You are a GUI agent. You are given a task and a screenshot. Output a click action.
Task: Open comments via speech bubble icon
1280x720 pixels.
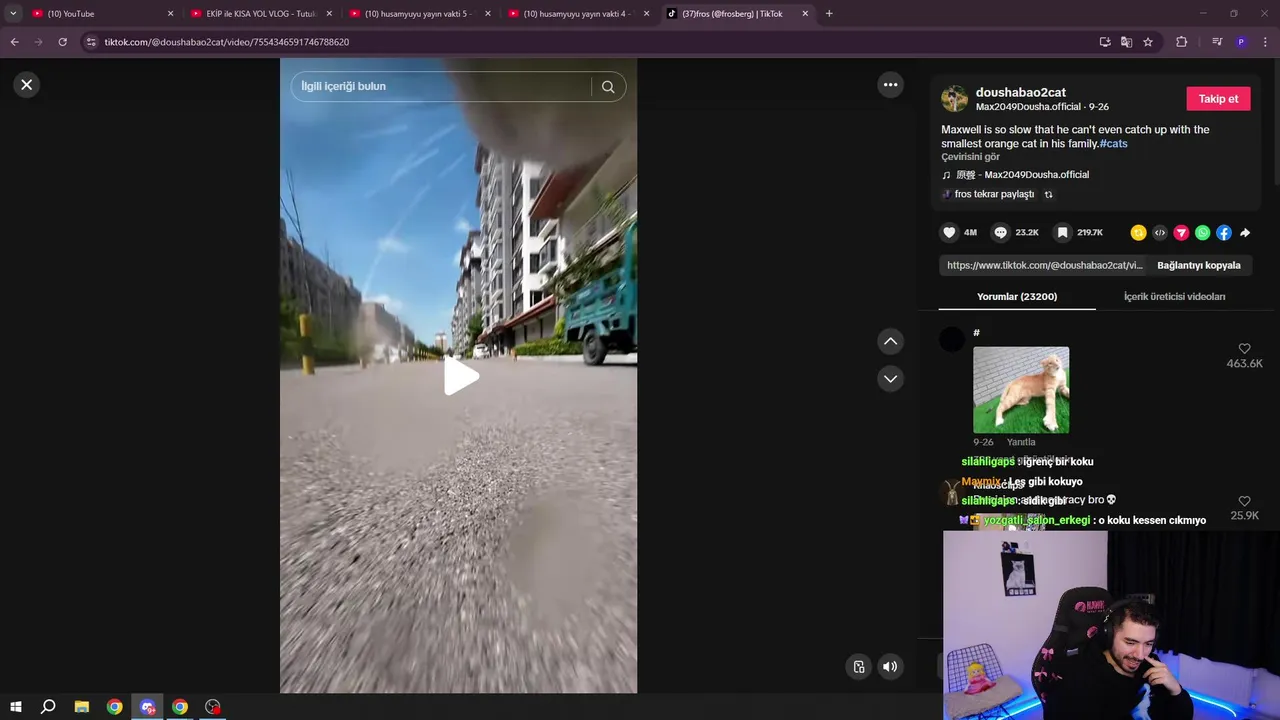tap(1000, 233)
